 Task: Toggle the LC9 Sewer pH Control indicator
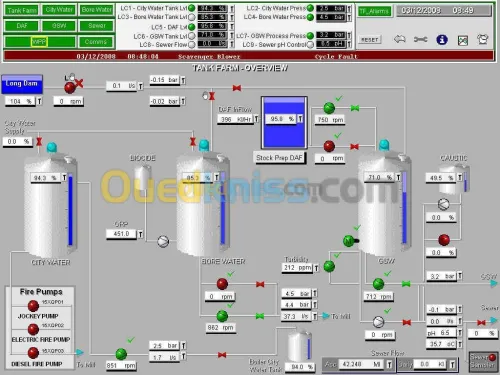coord(310,44)
